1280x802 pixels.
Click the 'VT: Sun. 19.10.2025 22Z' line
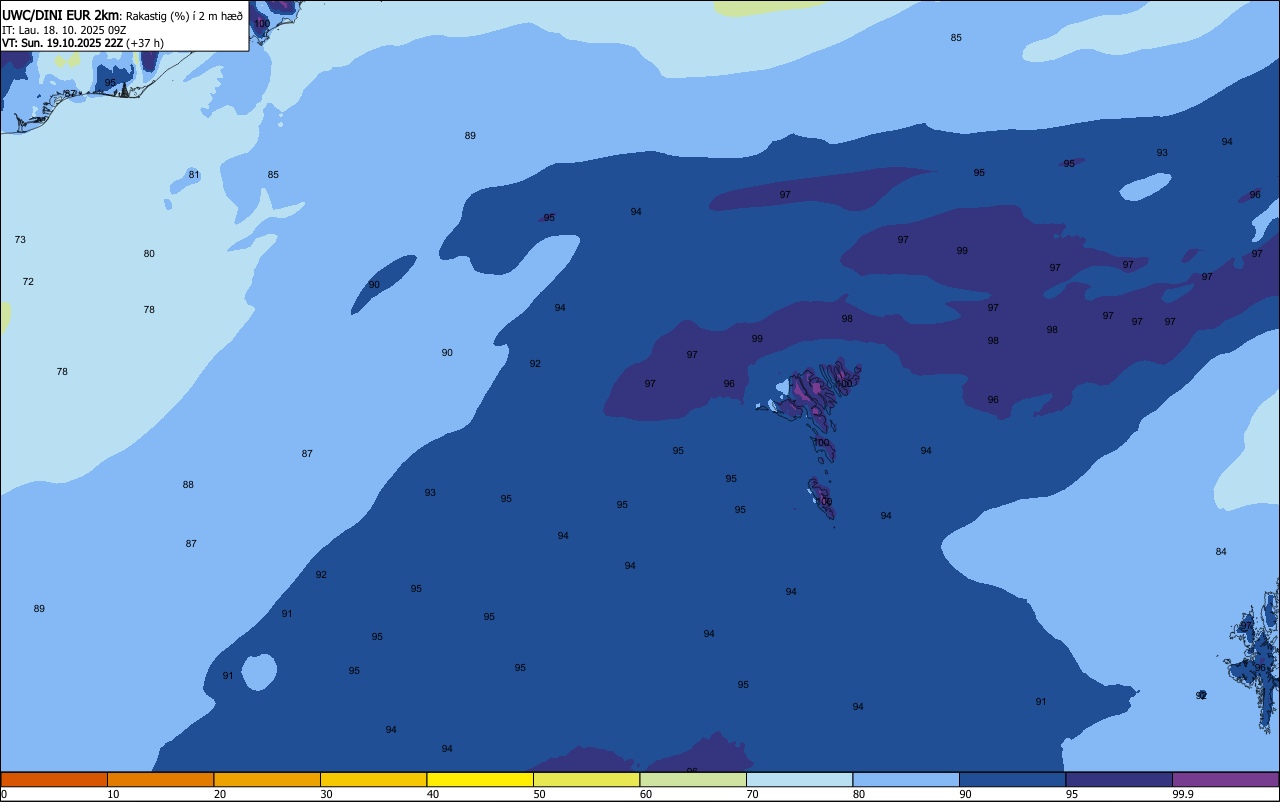pos(62,43)
